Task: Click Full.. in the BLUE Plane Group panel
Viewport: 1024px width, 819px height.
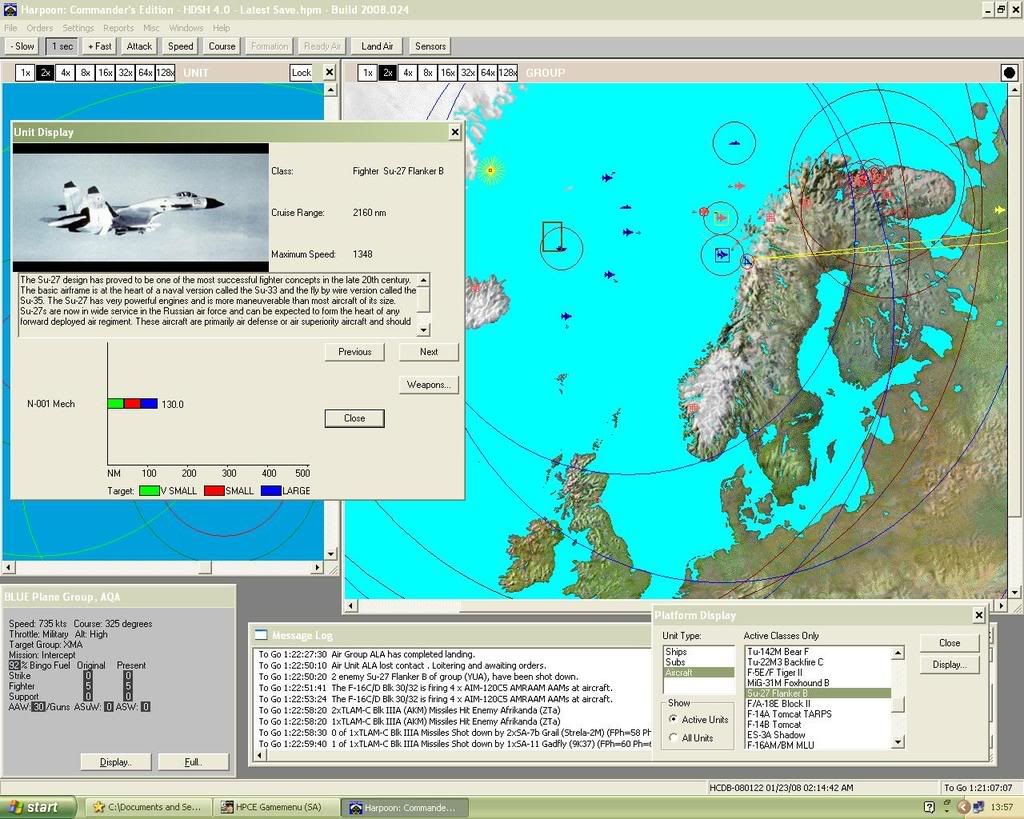Action: point(193,762)
